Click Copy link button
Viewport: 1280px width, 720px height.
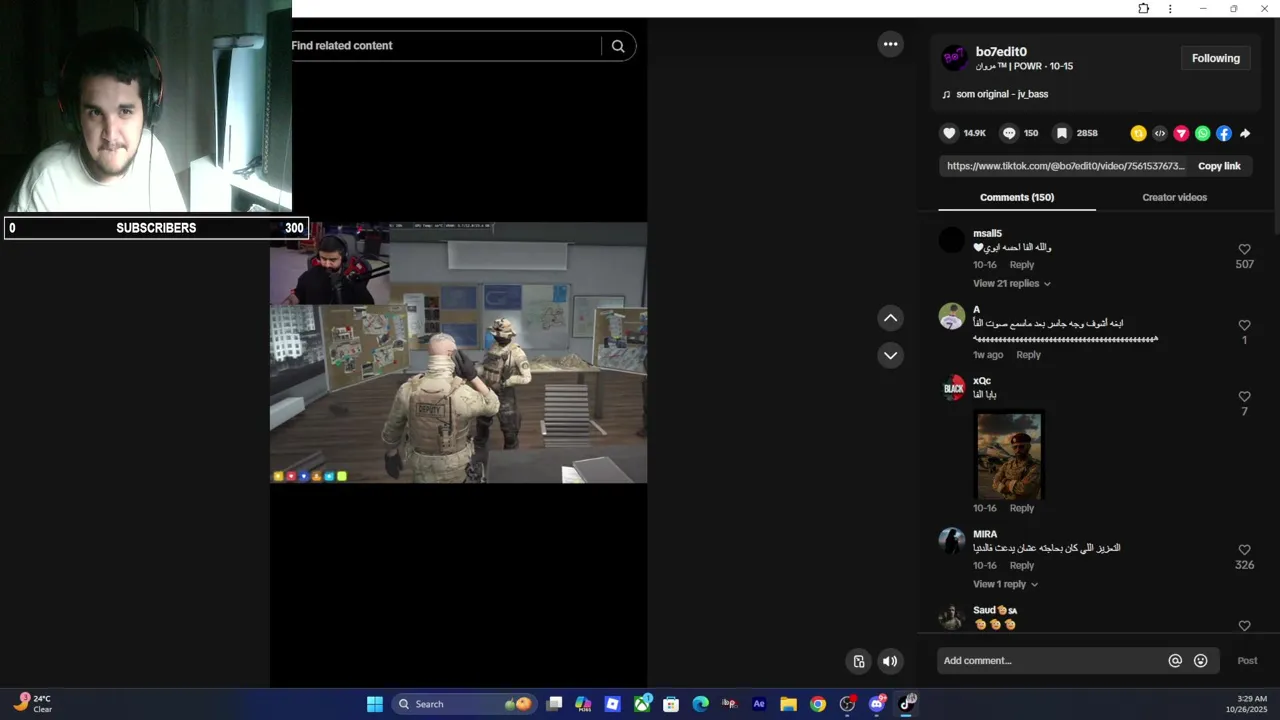(x=1219, y=166)
